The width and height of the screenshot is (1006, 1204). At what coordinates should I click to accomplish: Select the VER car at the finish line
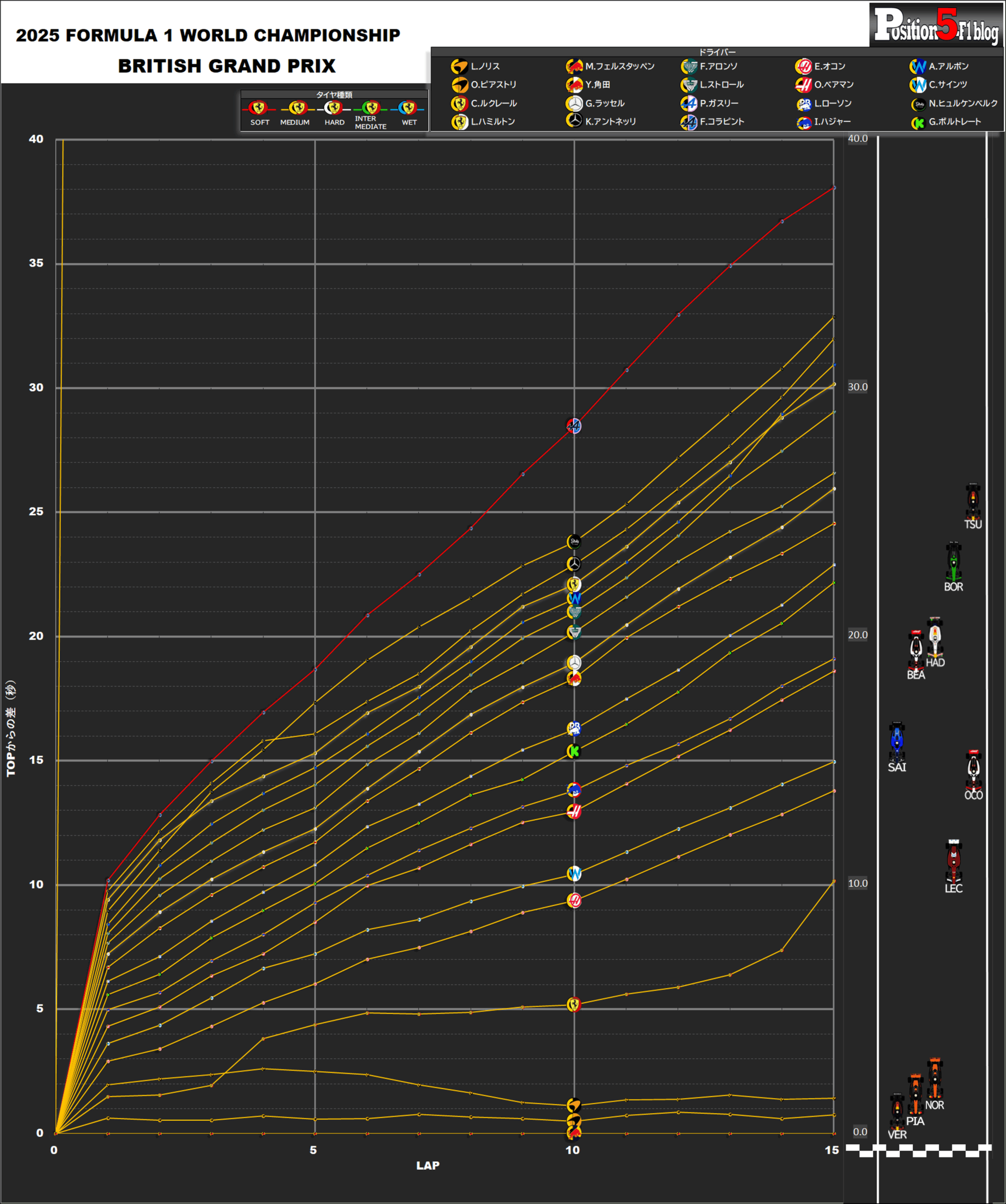pyautogui.click(x=897, y=1112)
